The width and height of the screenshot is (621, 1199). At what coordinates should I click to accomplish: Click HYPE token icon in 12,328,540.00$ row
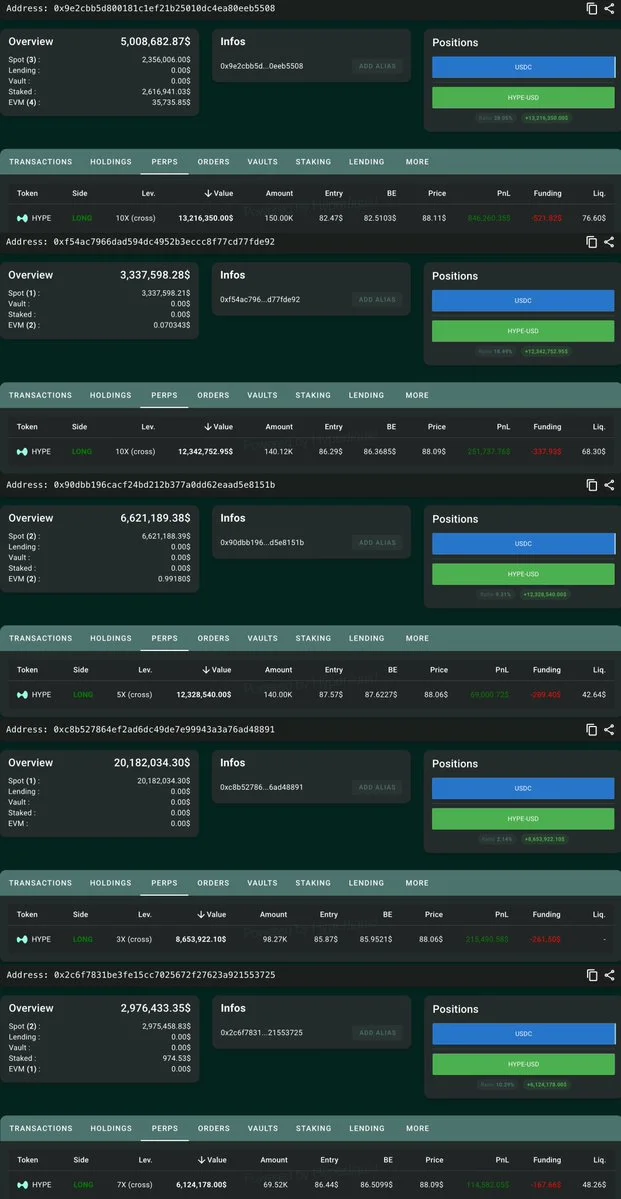pyautogui.click(x=22, y=694)
